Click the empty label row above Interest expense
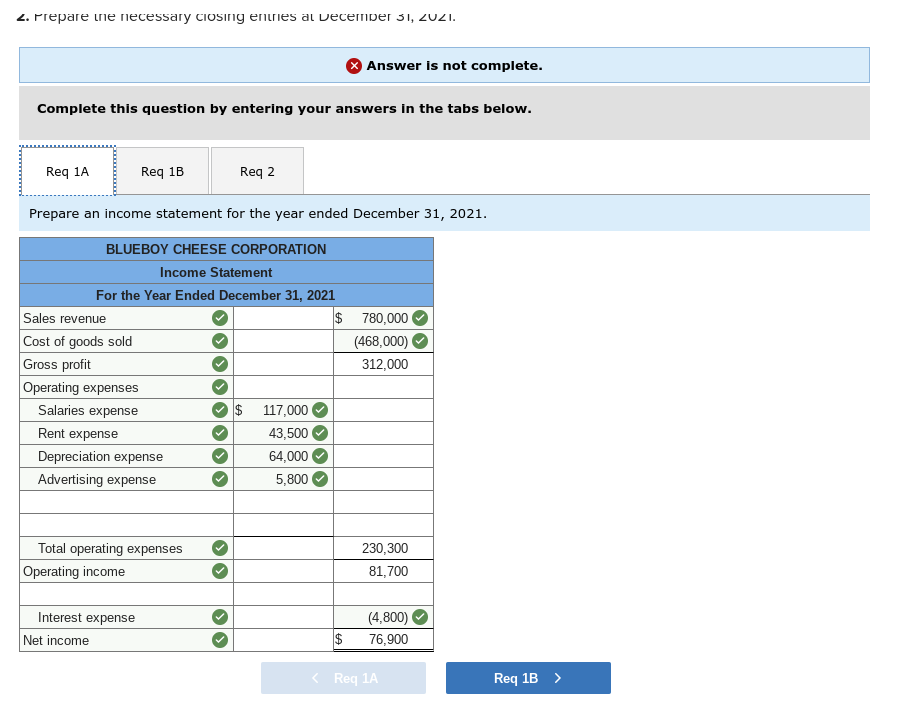 127,594
